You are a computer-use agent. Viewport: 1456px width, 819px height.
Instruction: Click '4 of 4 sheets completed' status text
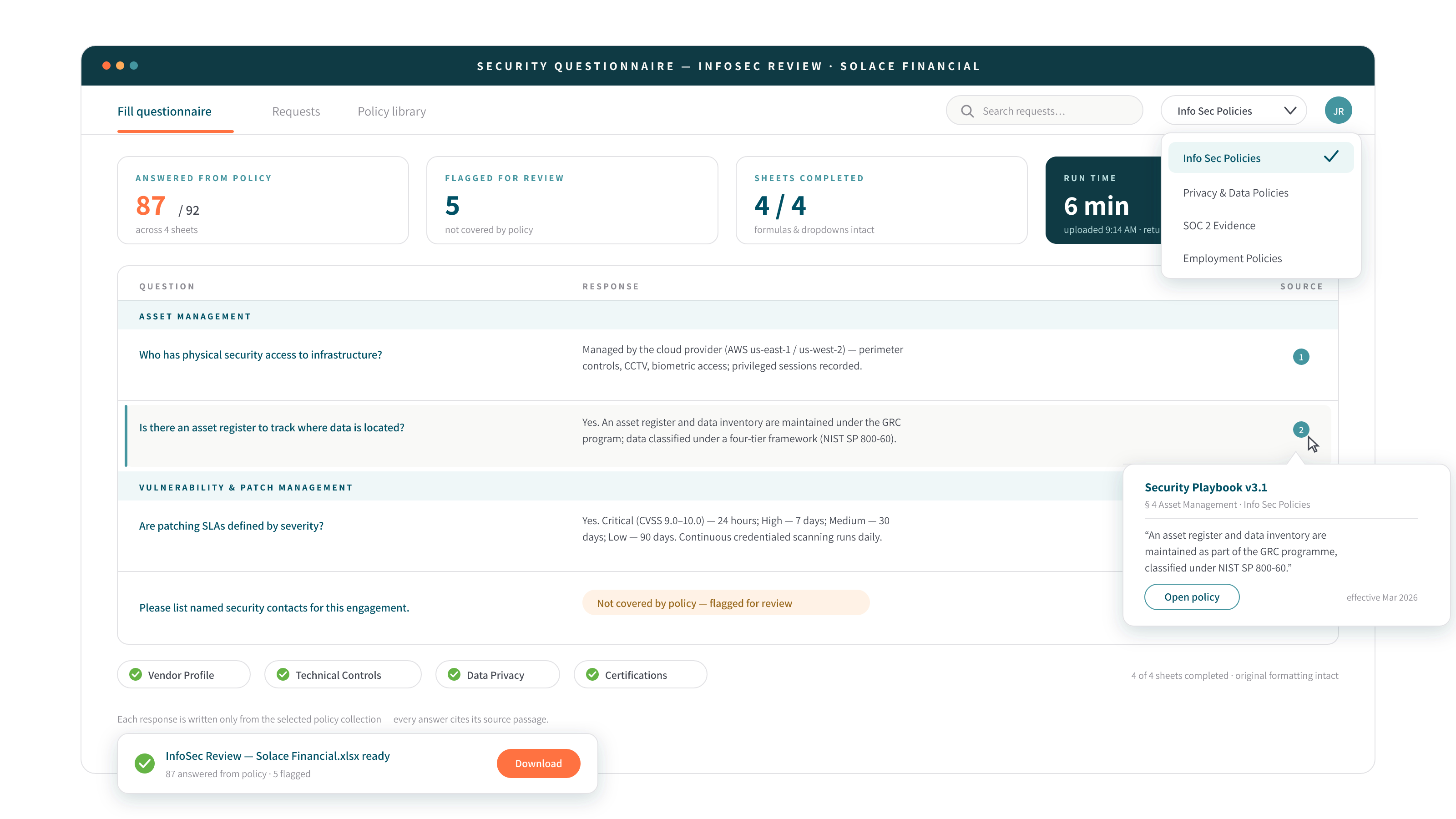(1234, 675)
